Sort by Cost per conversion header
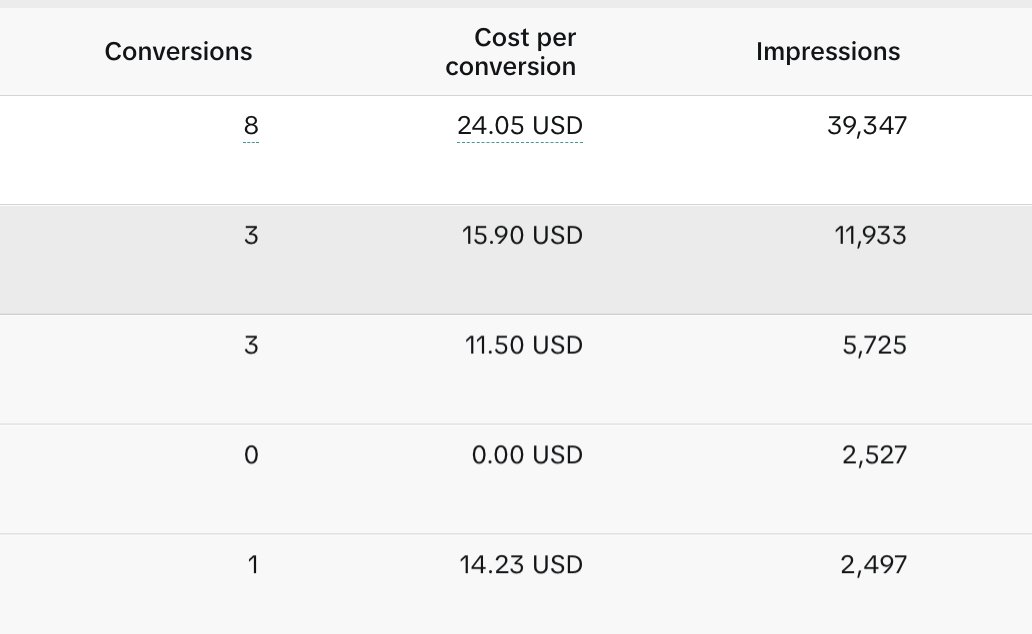The height and width of the screenshot is (634, 1032). (511, 52)
